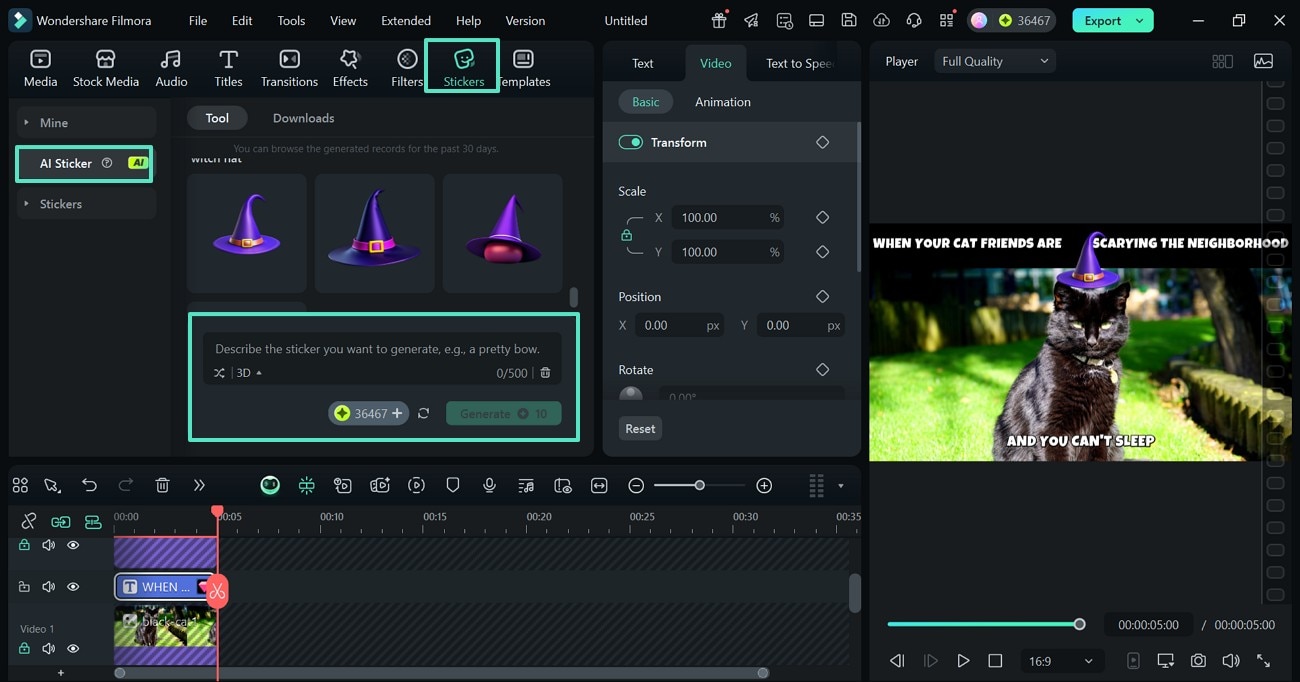Click the timeline zoom slider
1300x682 pixels.
point(699,485)
